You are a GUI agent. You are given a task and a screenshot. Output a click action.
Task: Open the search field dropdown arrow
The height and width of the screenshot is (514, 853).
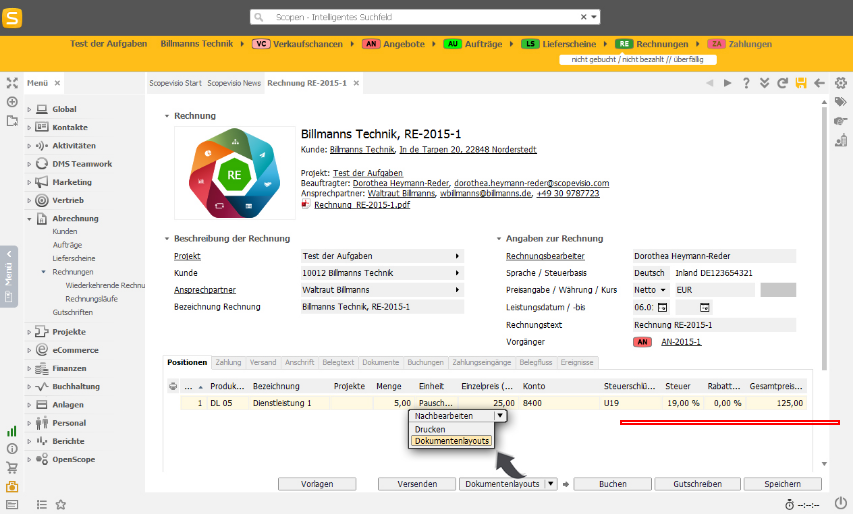pyautogui.click(x=594, y=17)
